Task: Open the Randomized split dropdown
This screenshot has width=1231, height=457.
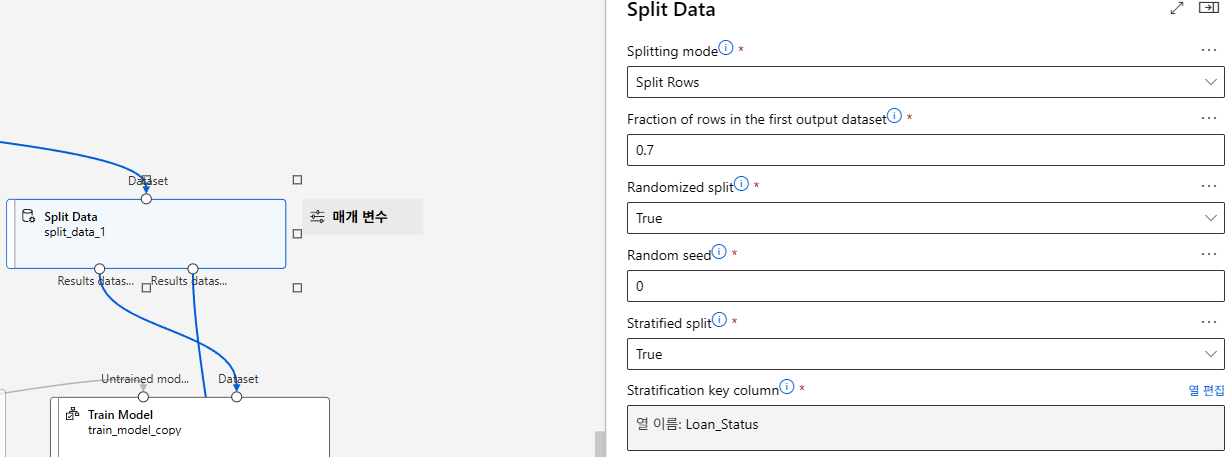Action: [925, 218]
